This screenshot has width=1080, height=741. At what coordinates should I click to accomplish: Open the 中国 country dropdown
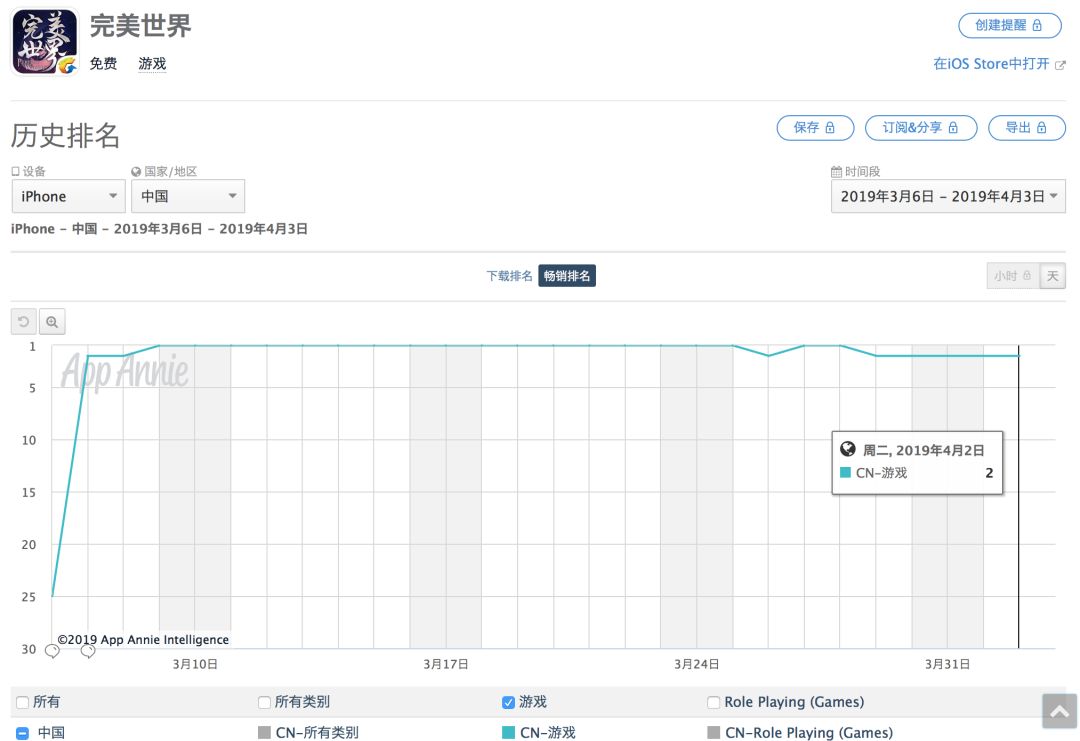(188, 196)
